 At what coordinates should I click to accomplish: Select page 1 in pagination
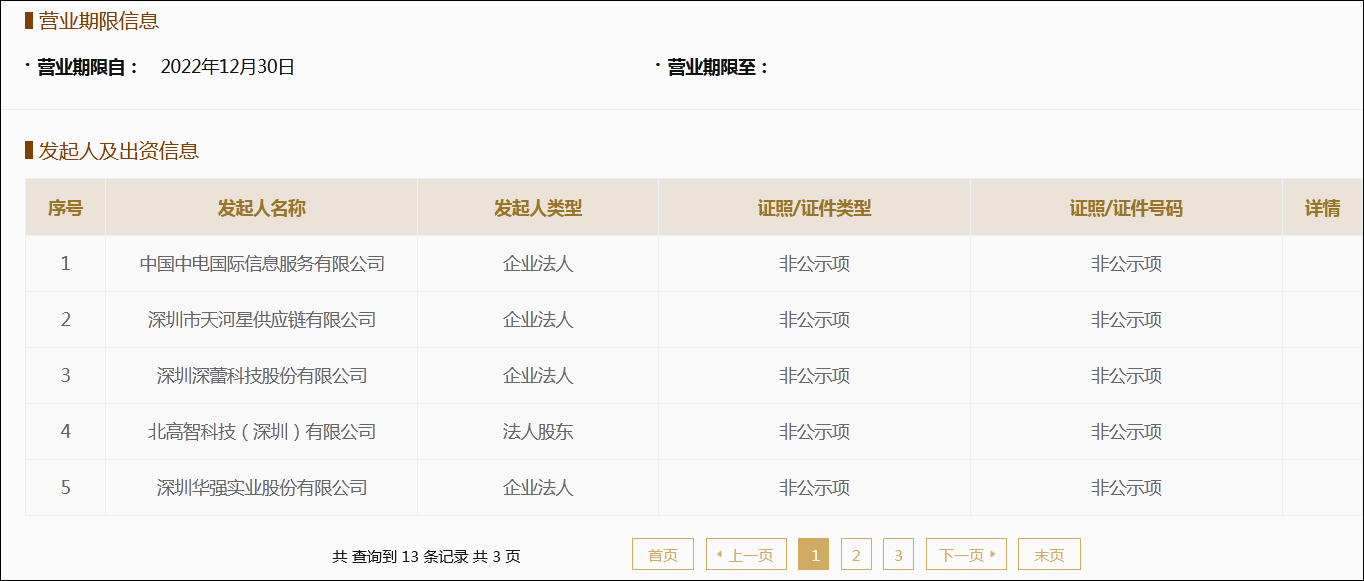click(x=814, y=555)
